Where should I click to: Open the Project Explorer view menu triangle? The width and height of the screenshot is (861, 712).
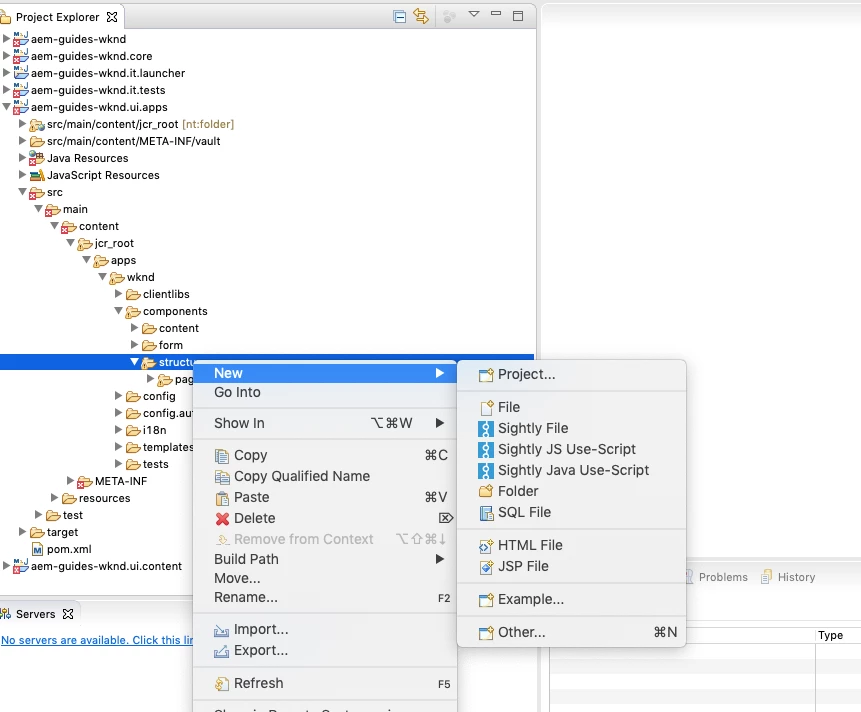(474, 14)
